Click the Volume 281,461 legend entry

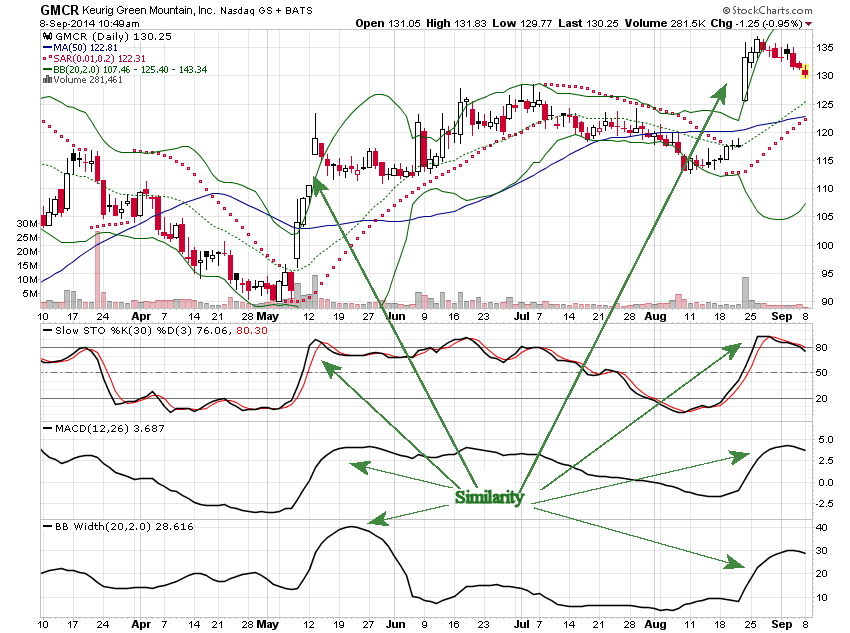point(88,80)
